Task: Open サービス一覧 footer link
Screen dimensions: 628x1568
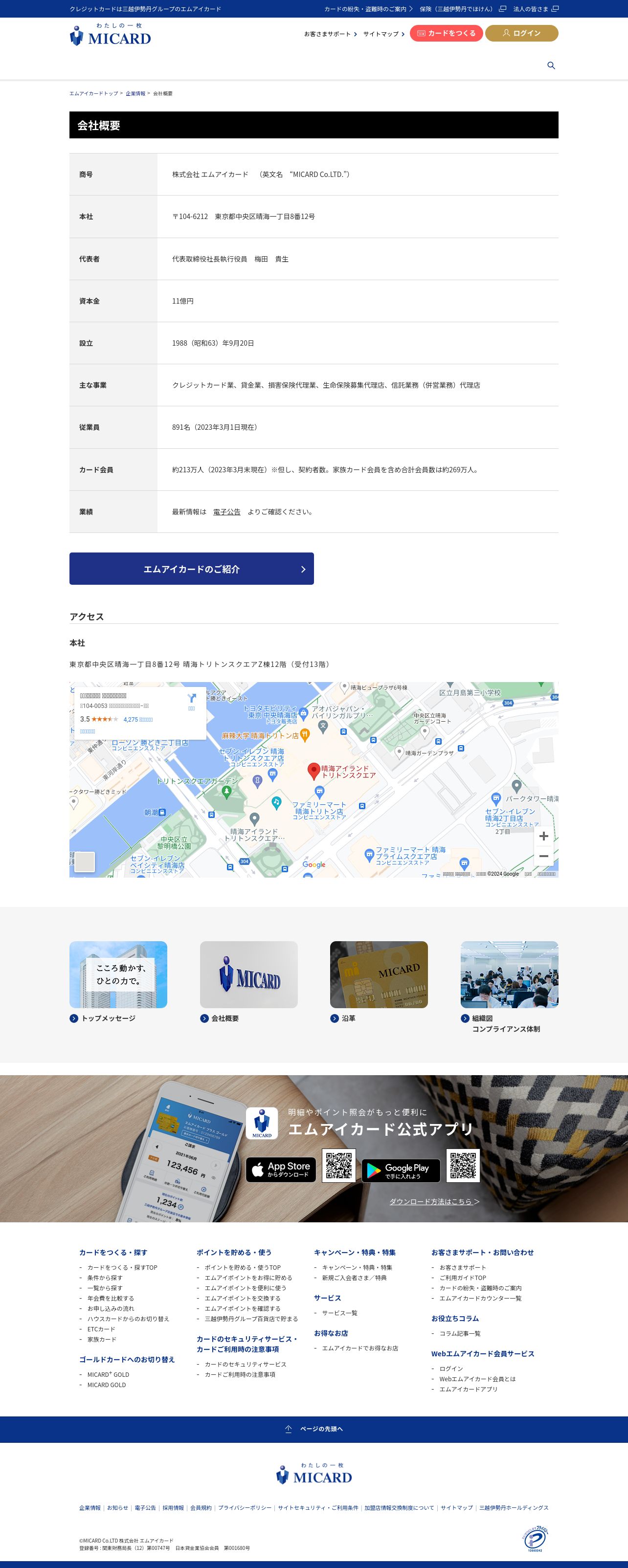Action: 339,1313
